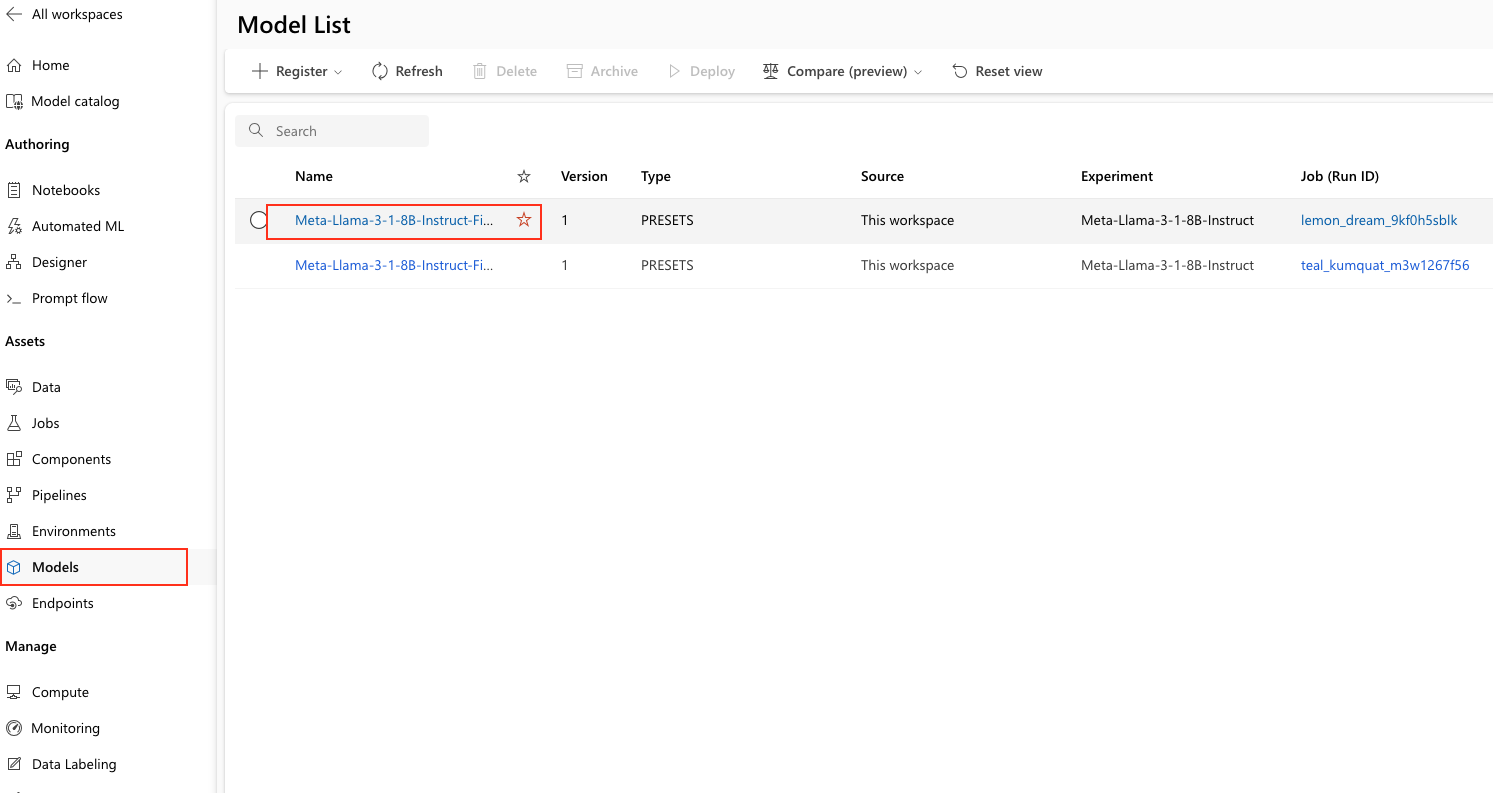Open Model catalog in sidebar

(75, 101)
